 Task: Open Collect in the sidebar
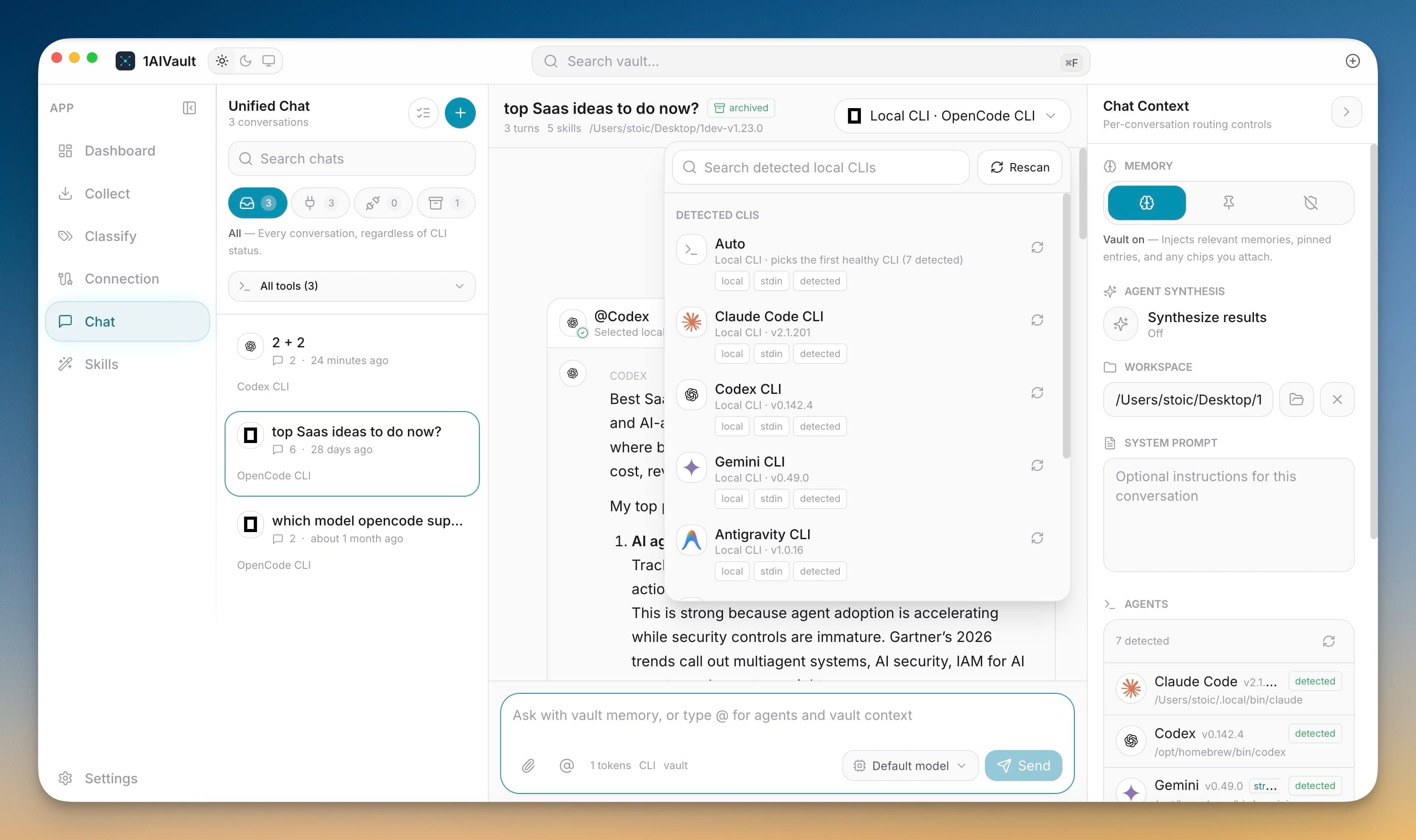click(127, 194)
